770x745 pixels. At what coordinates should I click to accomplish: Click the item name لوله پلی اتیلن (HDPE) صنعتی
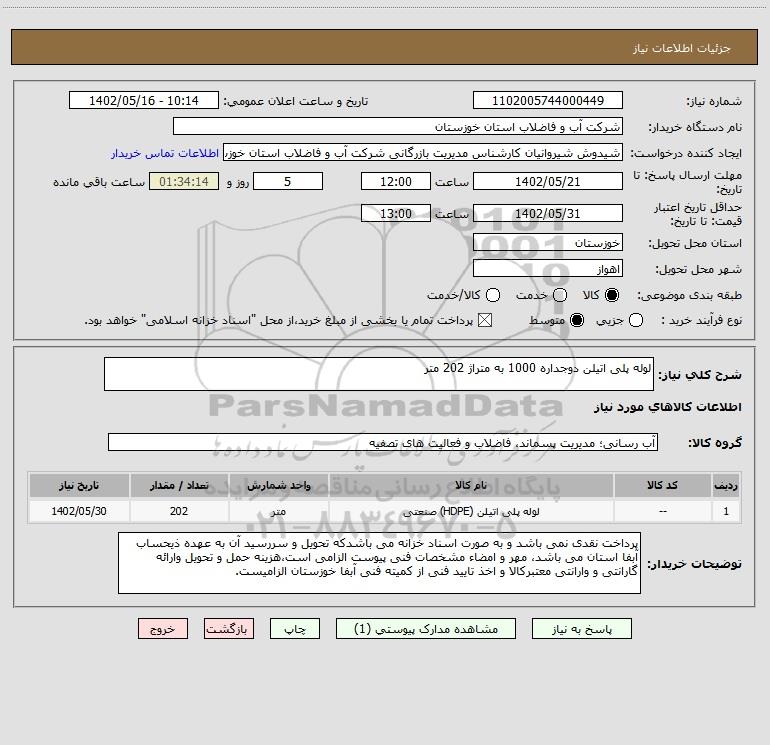(x=471, y=511)
